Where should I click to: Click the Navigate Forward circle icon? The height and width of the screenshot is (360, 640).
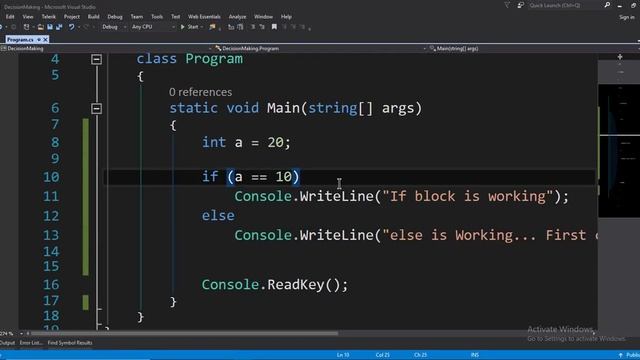(x=13, y=27)
